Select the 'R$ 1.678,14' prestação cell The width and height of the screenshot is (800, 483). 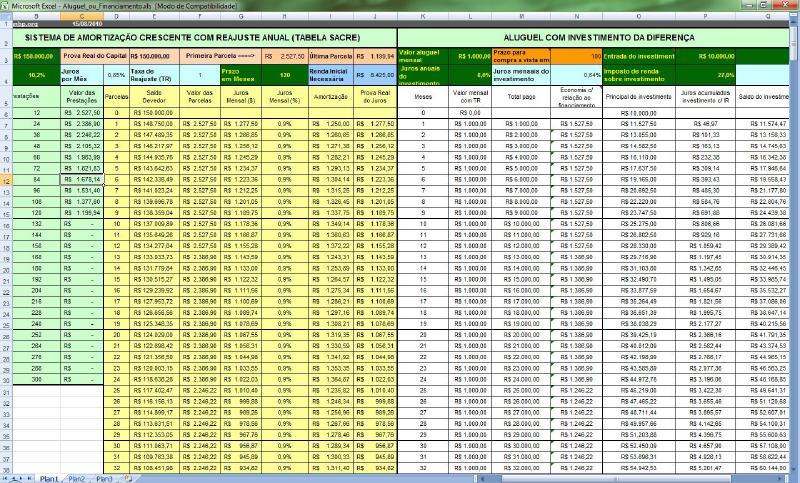[x=82, y=180]
